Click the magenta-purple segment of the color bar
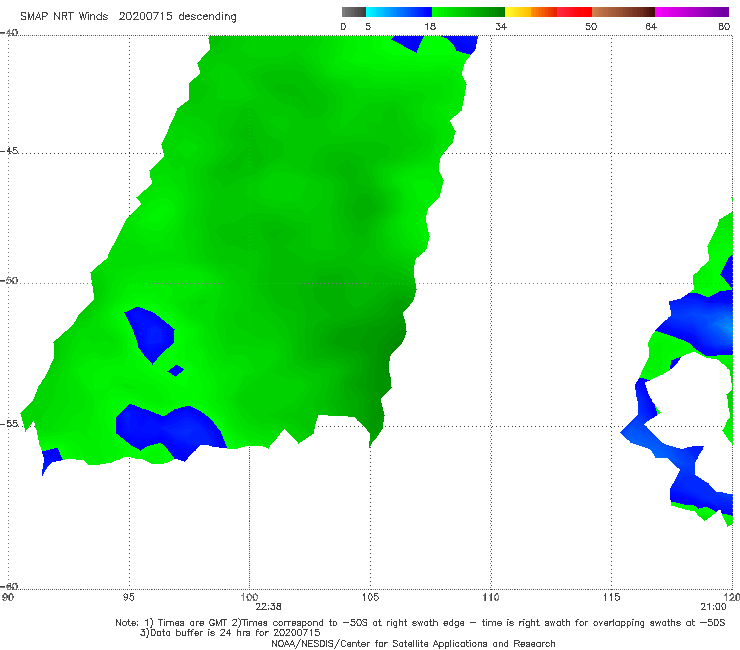This screenshot has width=740, height=650. pos(692,12)
